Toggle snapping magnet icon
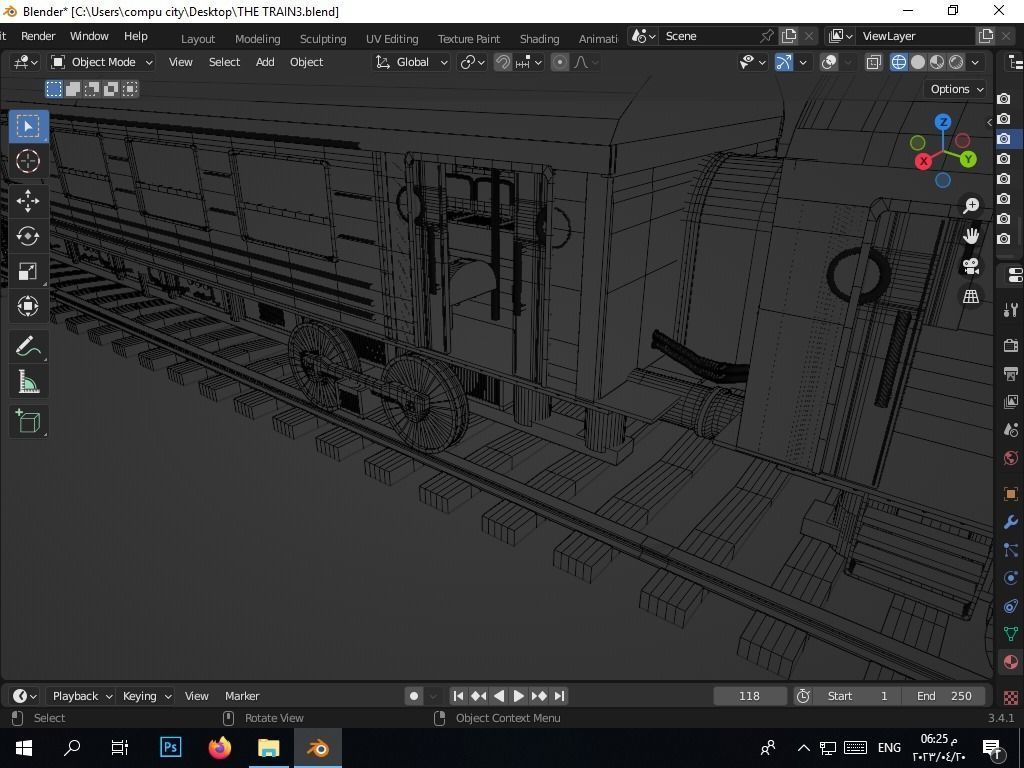Viewport: 1024px width, 768px height. 502,62
